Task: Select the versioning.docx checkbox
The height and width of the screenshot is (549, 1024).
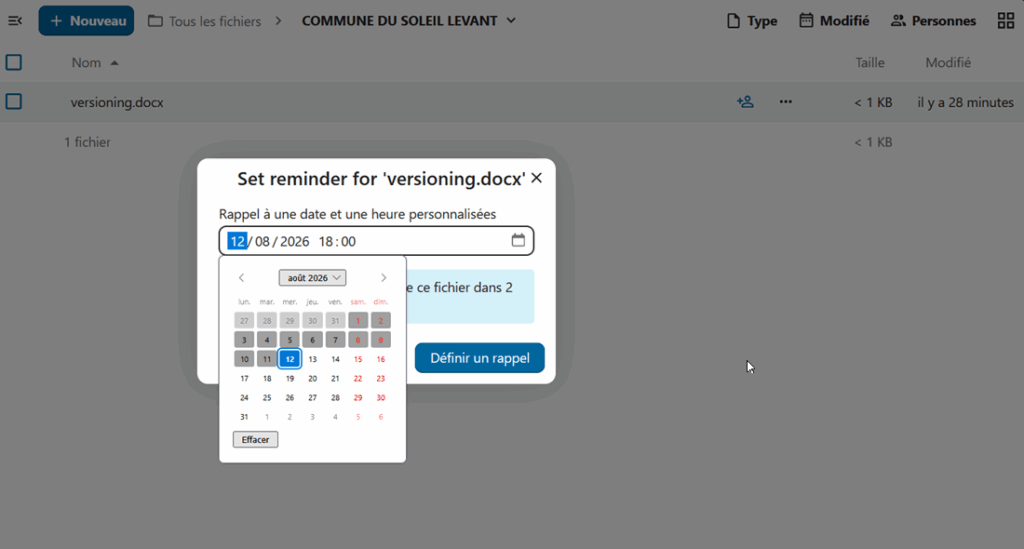Action: pos(14,102)
